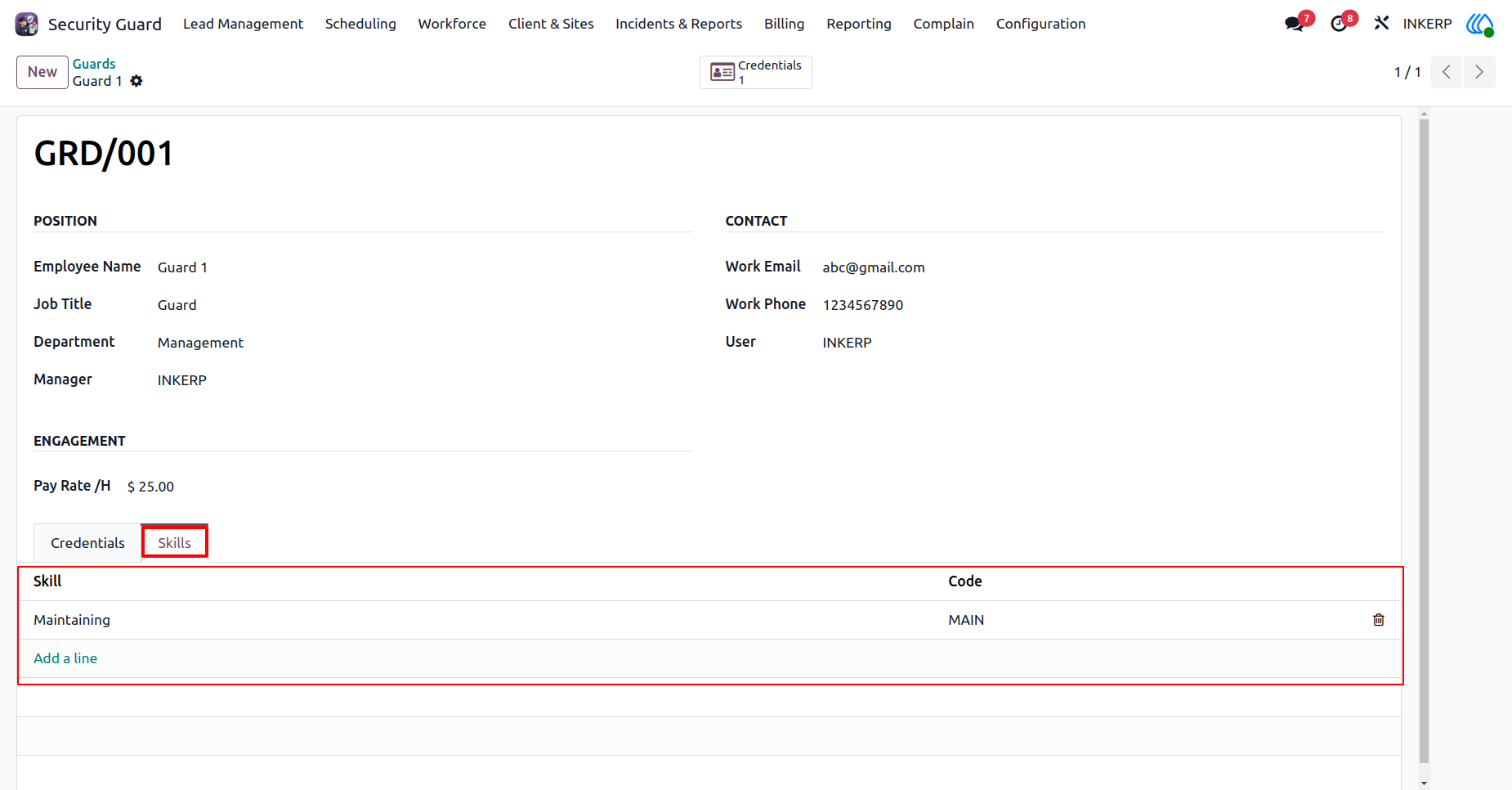This screenshot has width=1512, height=790.
Task: Open the activities clock icon
Action: tap(1339, 24)
